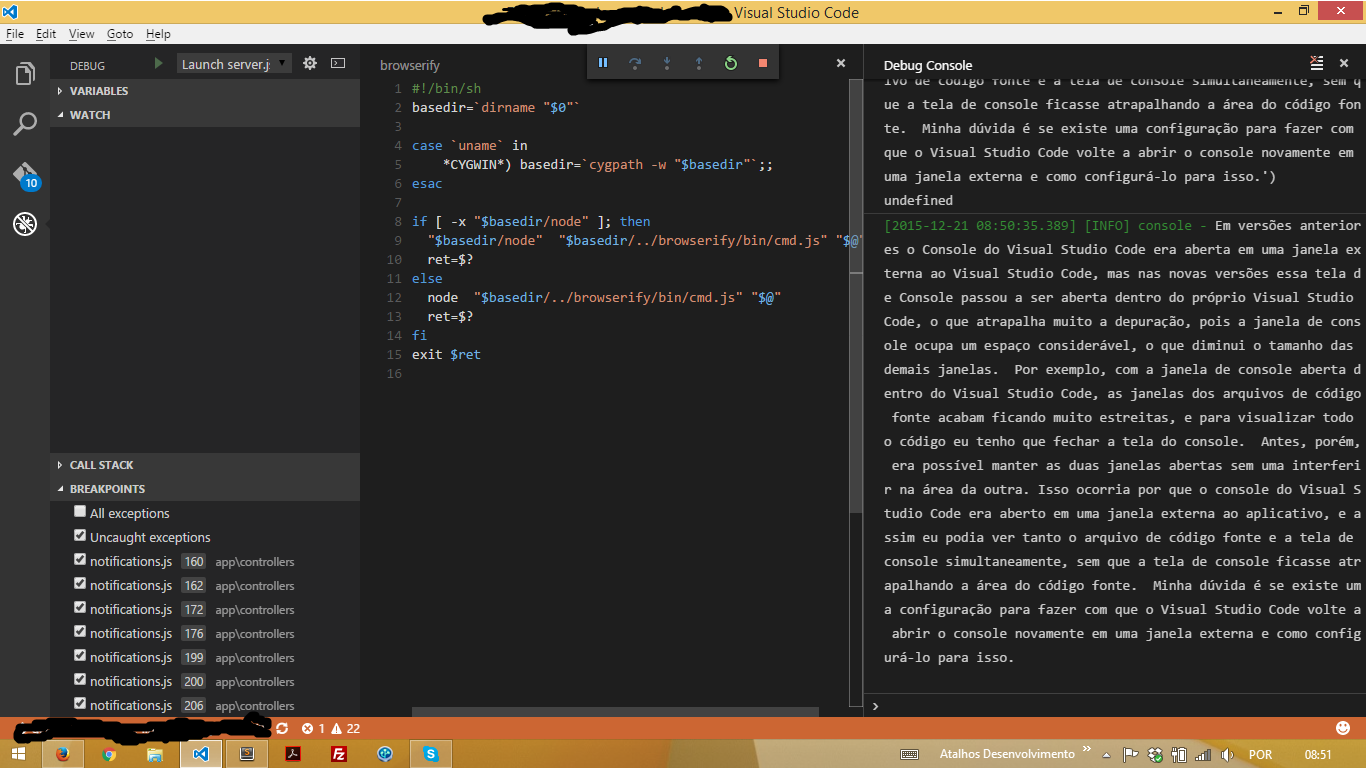This screenshot has width=1366, height=768.
Task: Open the debug console icon beside the gear
Action: 338,63
